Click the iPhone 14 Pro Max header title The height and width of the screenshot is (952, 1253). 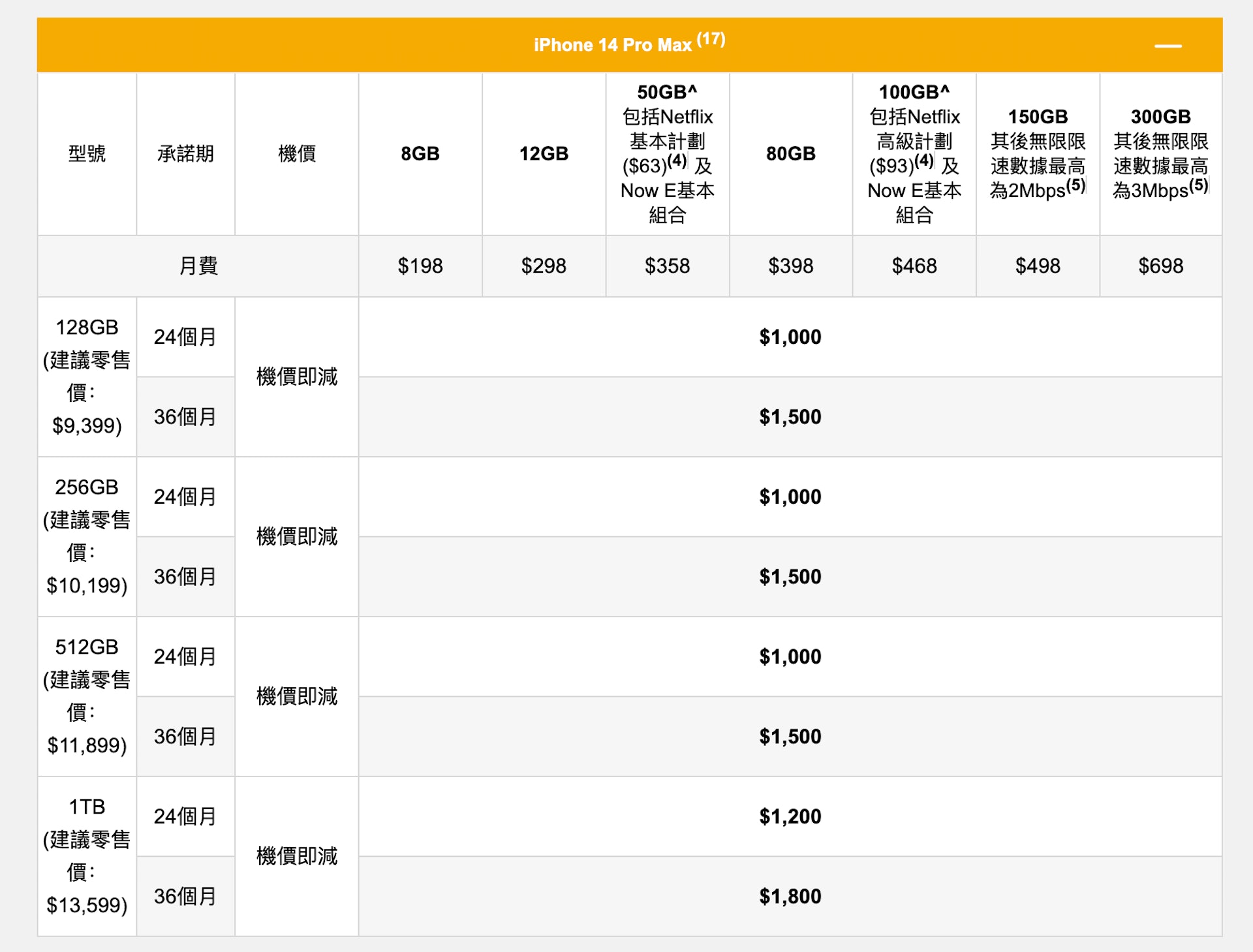tap(612, 45)
